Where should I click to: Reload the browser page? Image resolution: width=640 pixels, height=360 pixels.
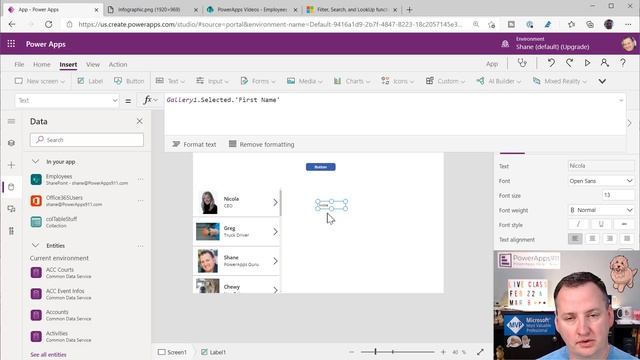click(48, 24)
